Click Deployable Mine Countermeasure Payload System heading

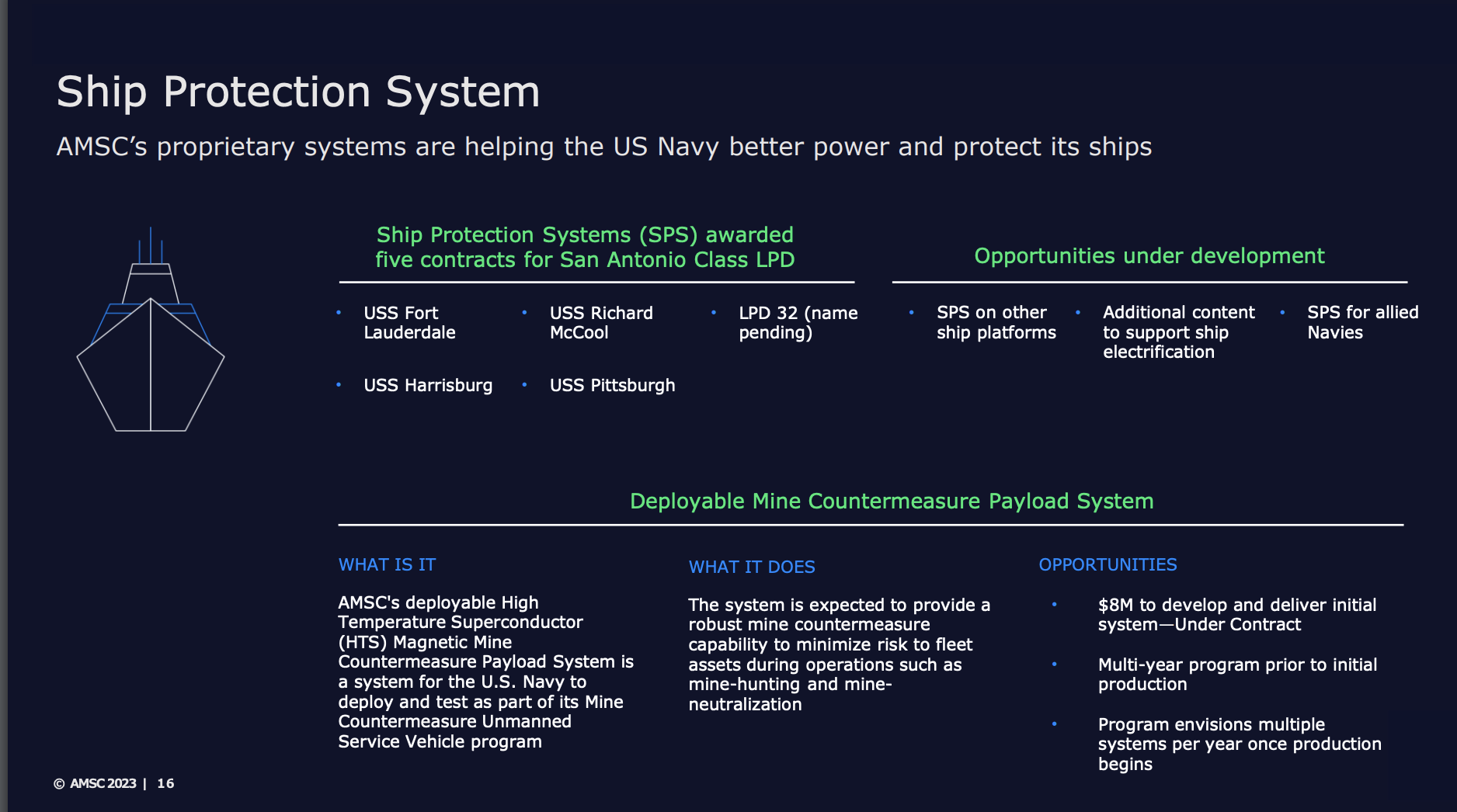[892, 501]
